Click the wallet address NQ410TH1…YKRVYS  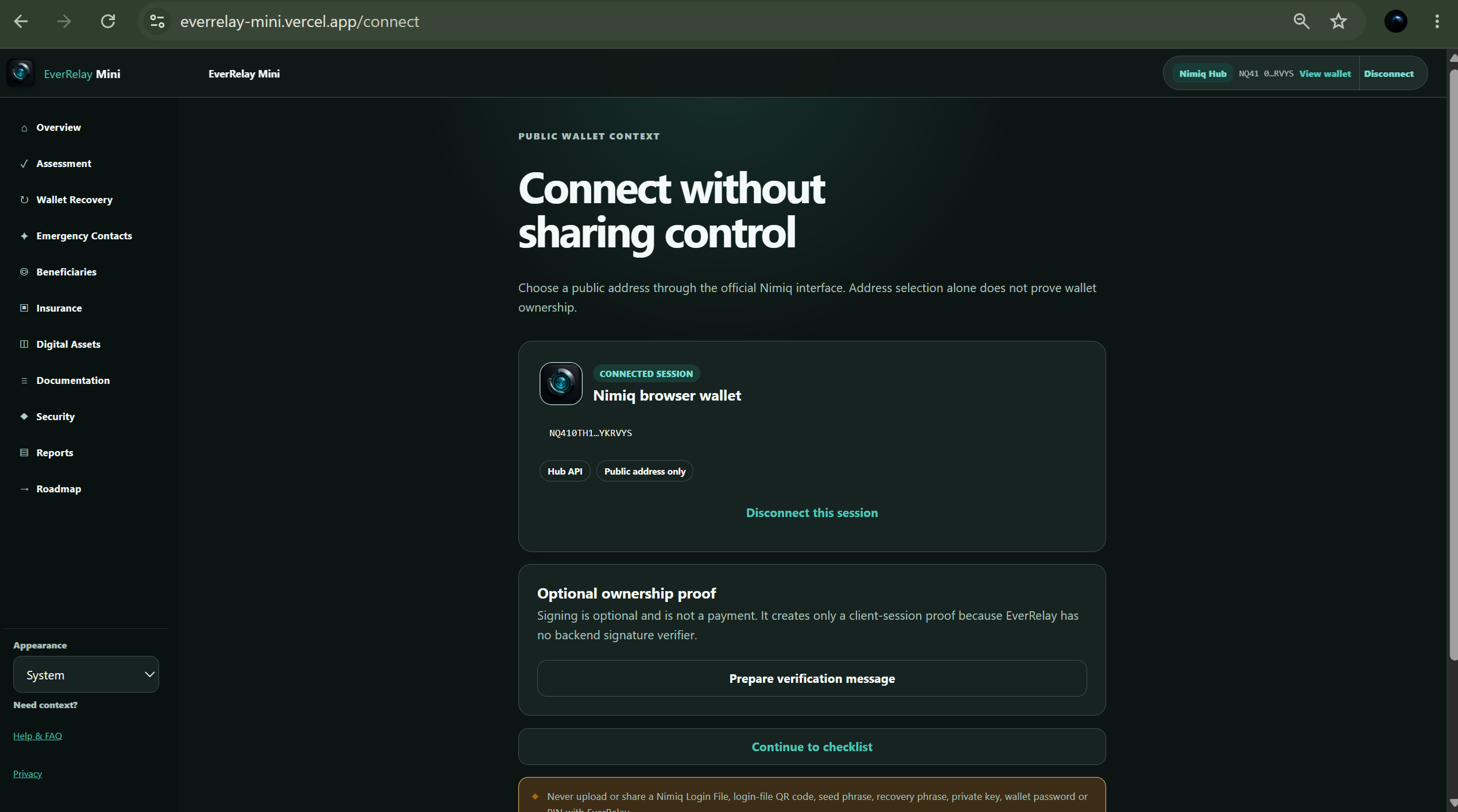(591, 433)
